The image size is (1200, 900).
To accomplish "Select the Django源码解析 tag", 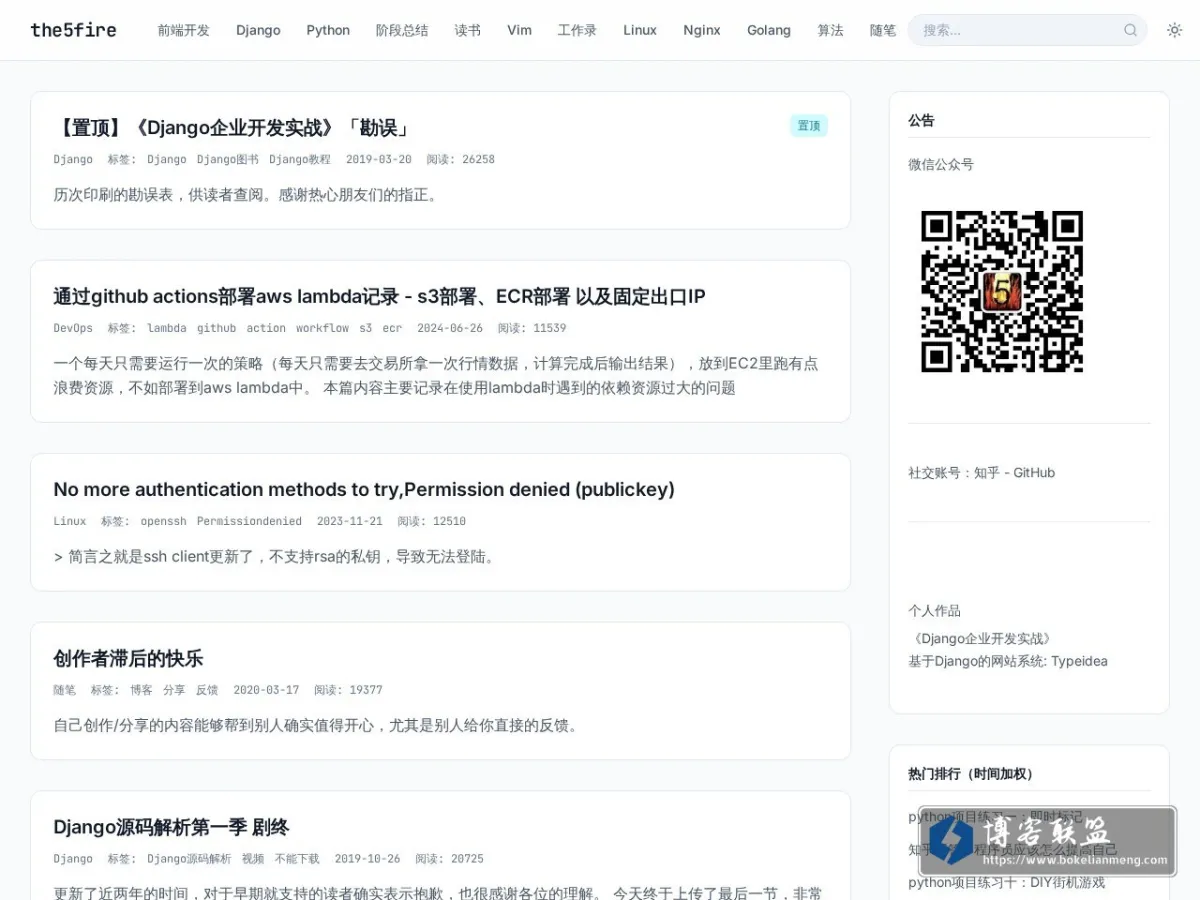I will click(x=189, y=859).
